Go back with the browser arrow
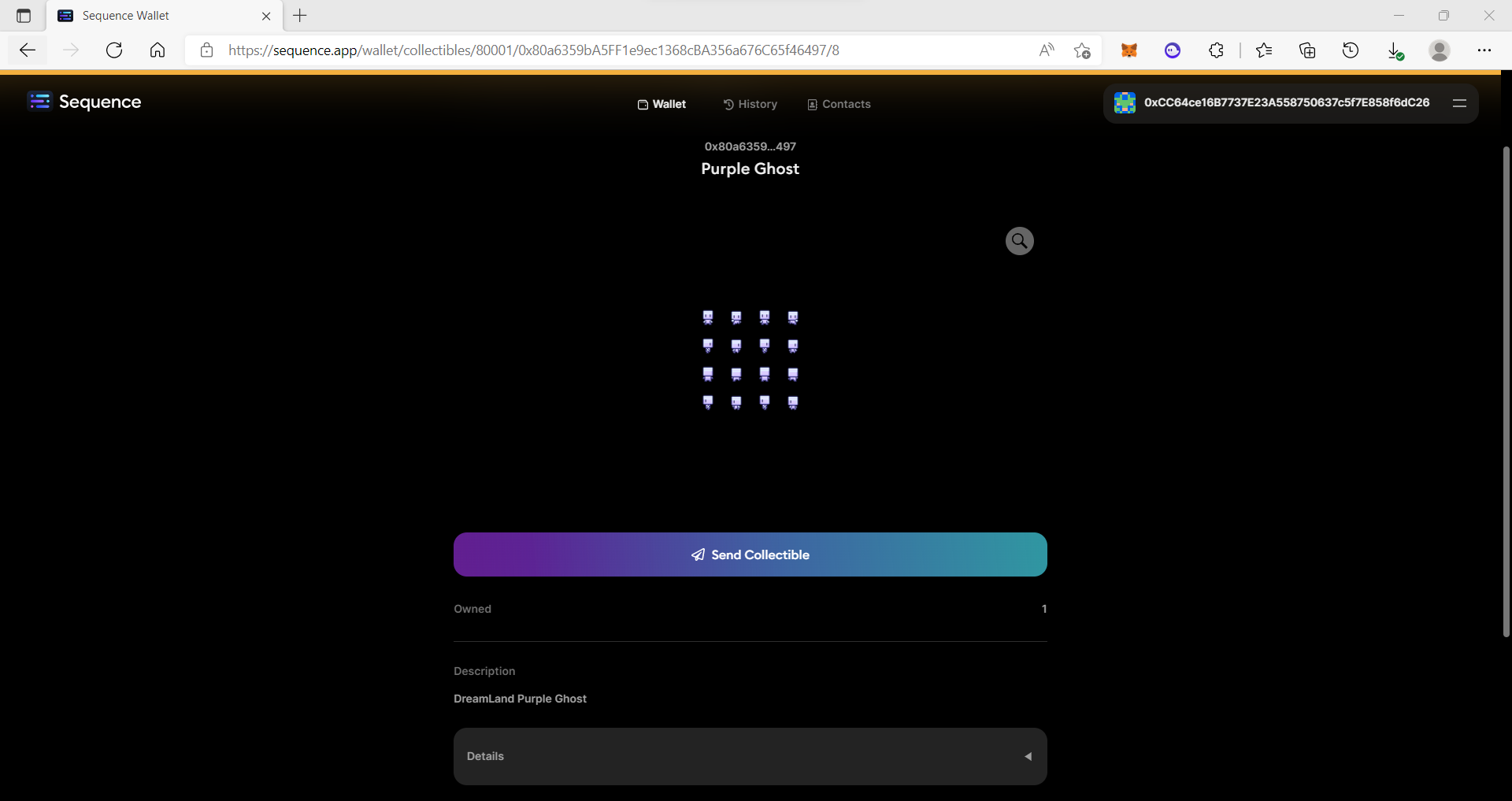 pos(28,50)
